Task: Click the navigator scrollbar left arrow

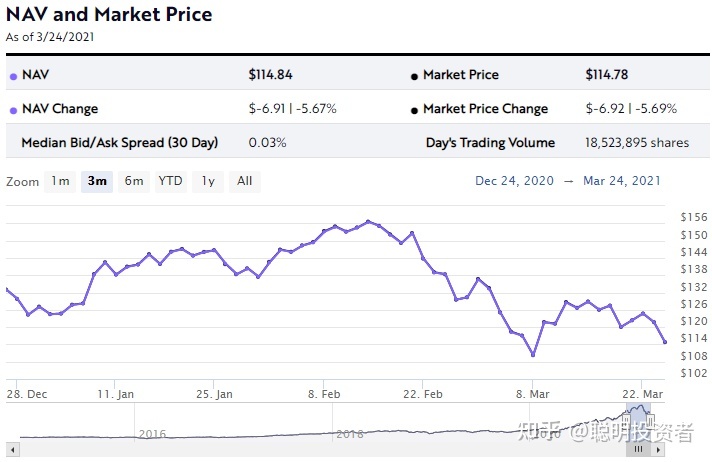Action: [x=13, y=450]
